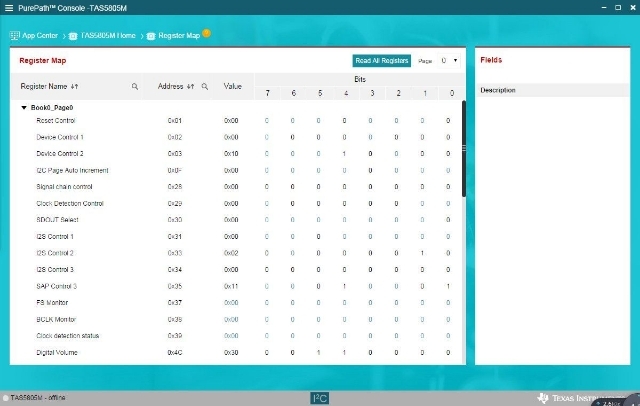Select the Digital Volume register
This screenshot has width=640, height=406.
[x=57, y=353]
